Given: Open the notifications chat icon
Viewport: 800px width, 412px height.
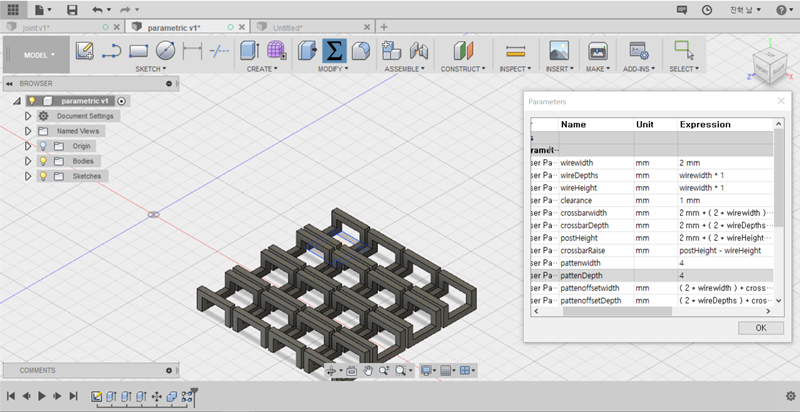Looking at the screenshot, I should point(682,10).
